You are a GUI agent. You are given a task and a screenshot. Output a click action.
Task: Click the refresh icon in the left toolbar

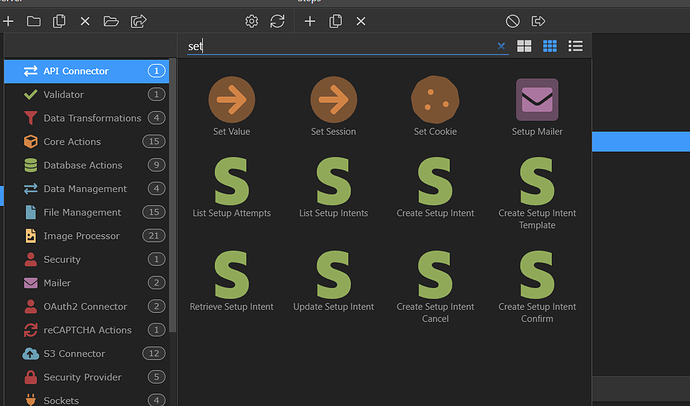[x=277, y=21]
